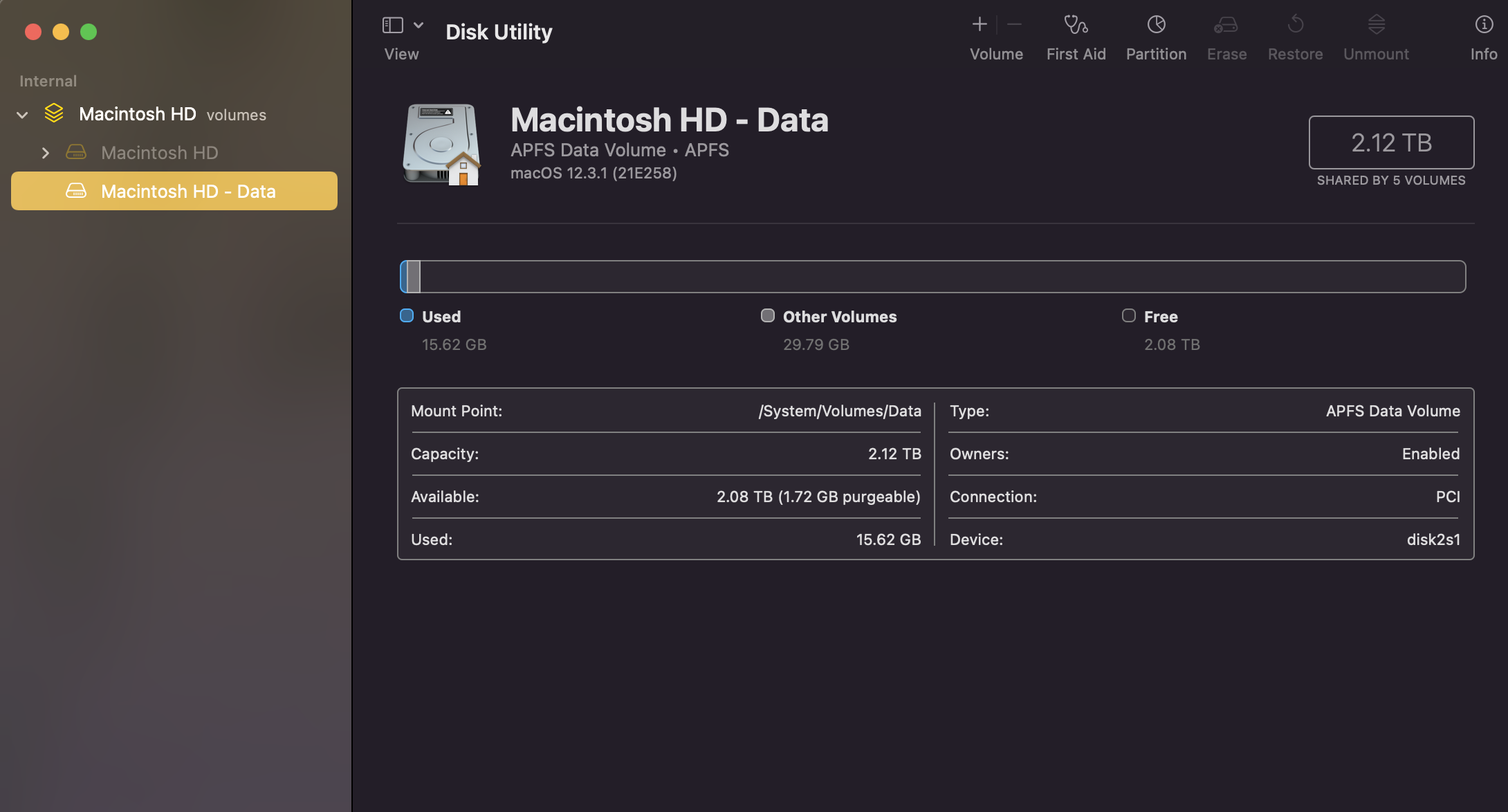Expand the Macintosh HD volume chevron

pos(46,153)
